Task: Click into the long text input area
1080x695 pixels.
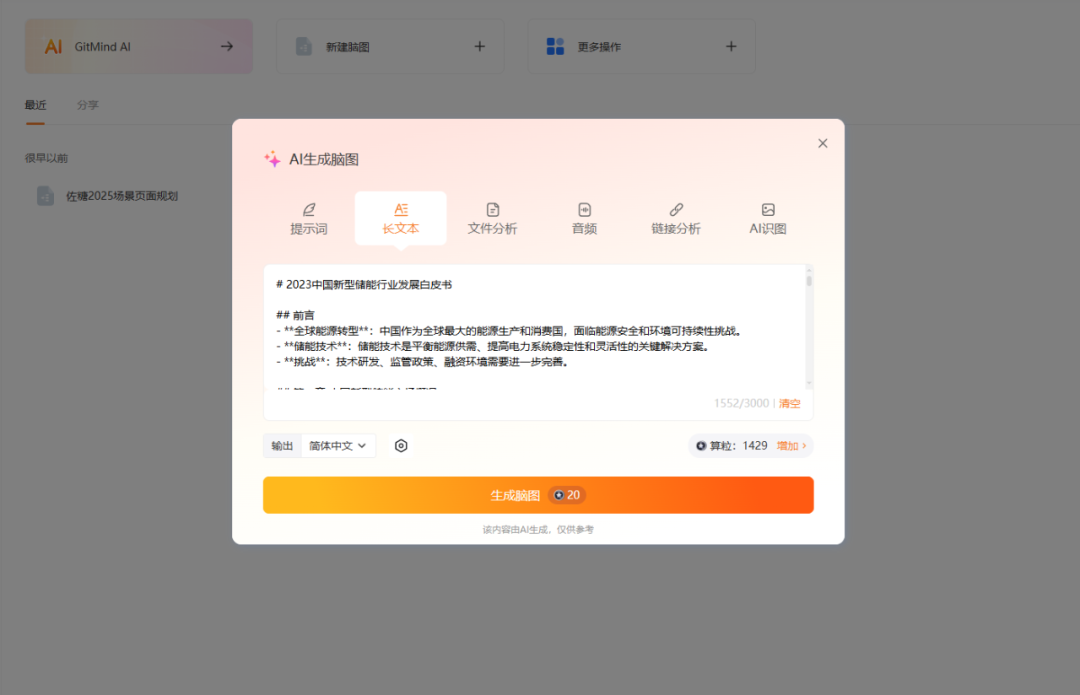Action: pos(534,327)
